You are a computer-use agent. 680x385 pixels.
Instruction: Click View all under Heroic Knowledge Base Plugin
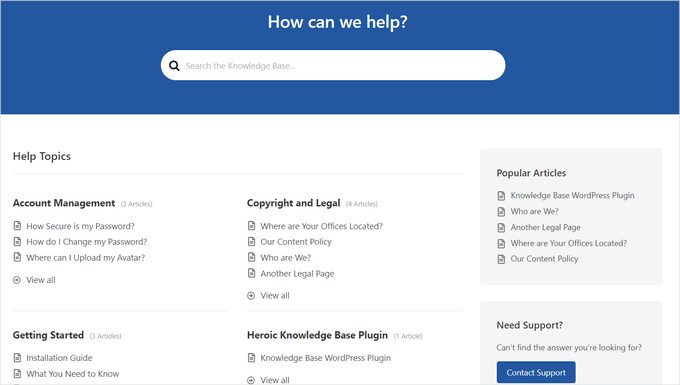point(275,380)
